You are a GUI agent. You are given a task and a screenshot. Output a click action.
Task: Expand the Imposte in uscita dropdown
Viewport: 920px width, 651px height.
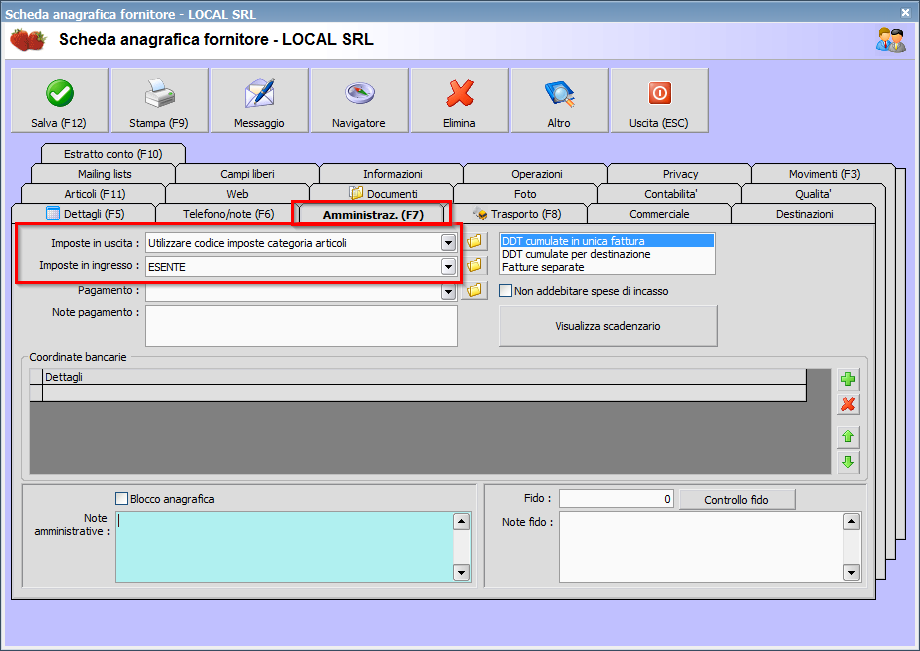[448, 242]
